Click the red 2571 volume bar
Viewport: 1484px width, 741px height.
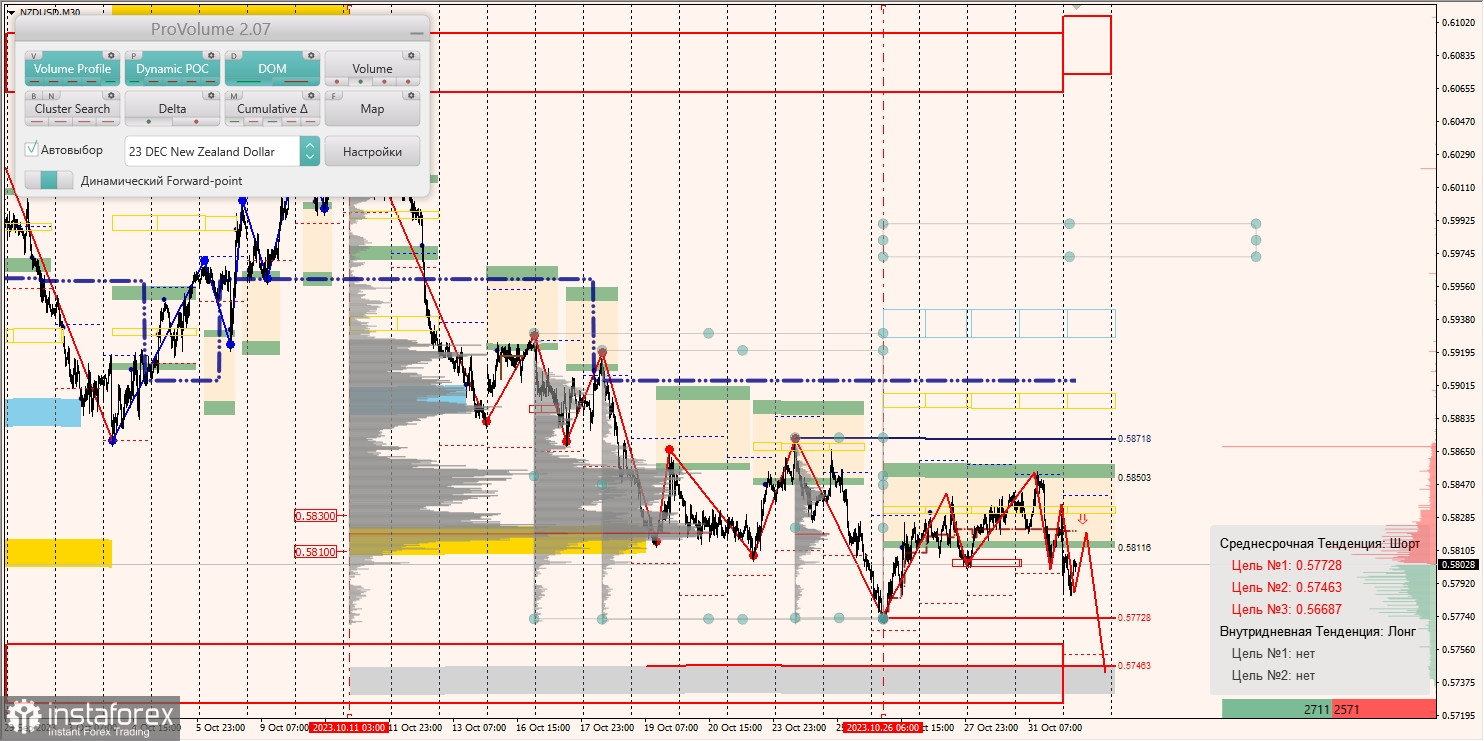click(1383, 709)
